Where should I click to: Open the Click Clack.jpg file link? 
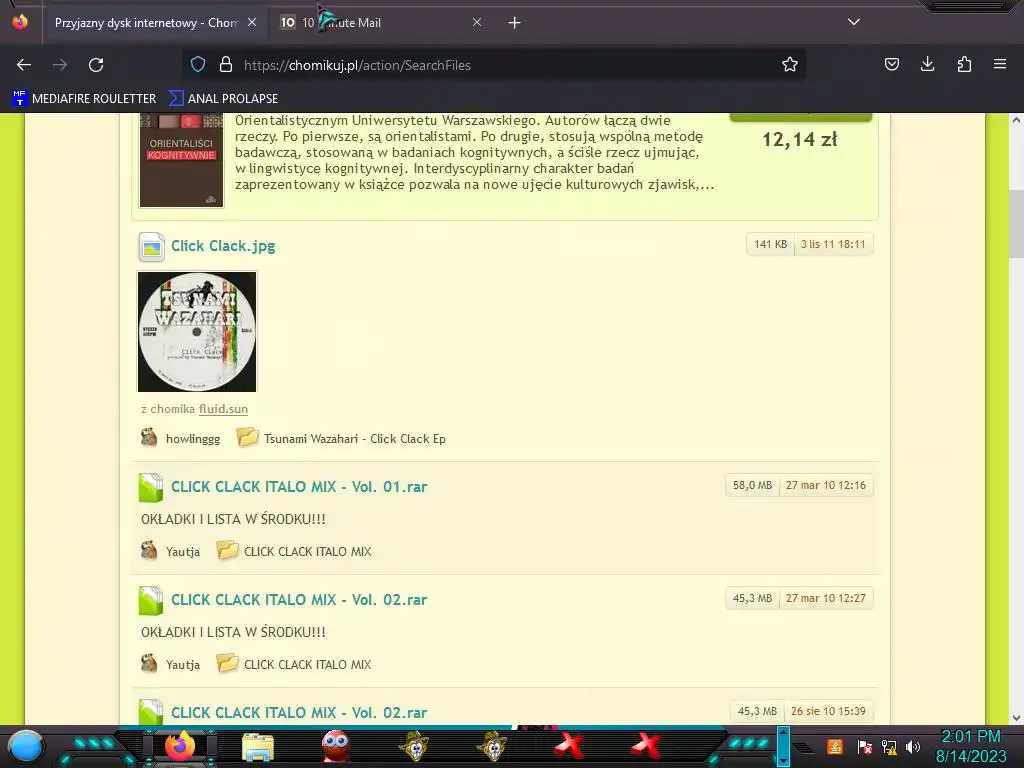click(x=223, y=246)
